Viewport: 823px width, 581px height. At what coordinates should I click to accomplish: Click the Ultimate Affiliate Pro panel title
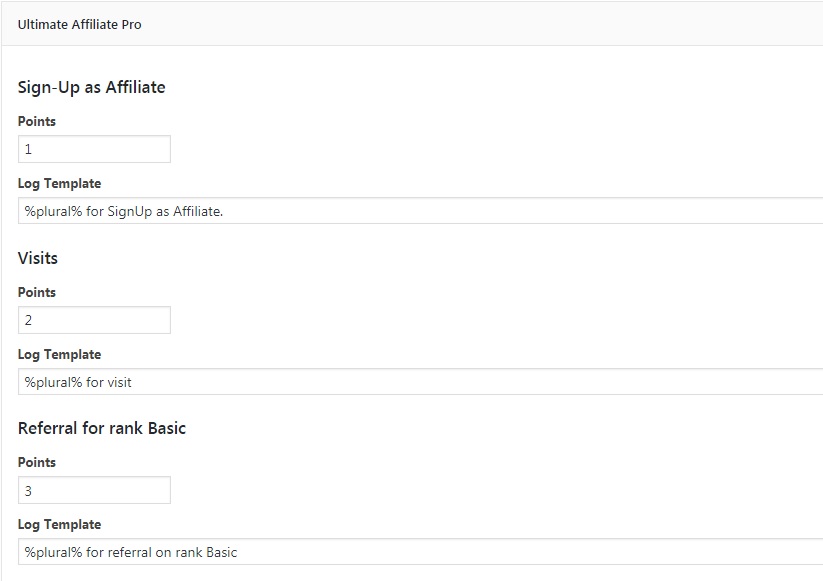(79, 24)
